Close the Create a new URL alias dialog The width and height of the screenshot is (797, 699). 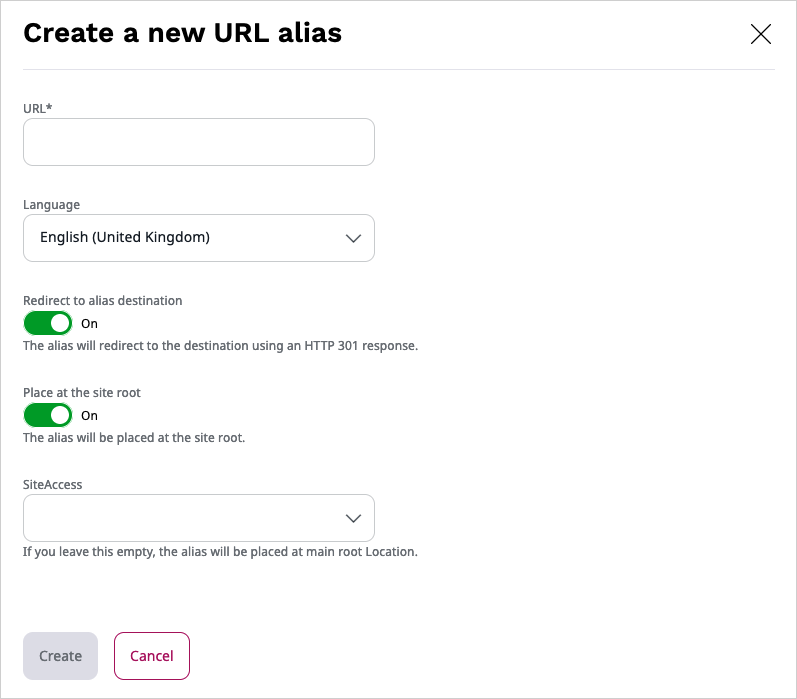tap(760, 35)
